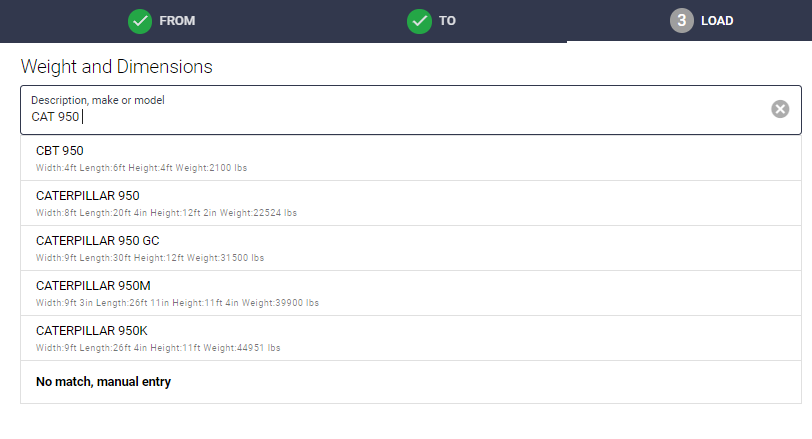Choose CATERPILLAR 950M from the list
The height and width of the screenshot is (439, 812).
pyautogui.click(x=411, y=293)
